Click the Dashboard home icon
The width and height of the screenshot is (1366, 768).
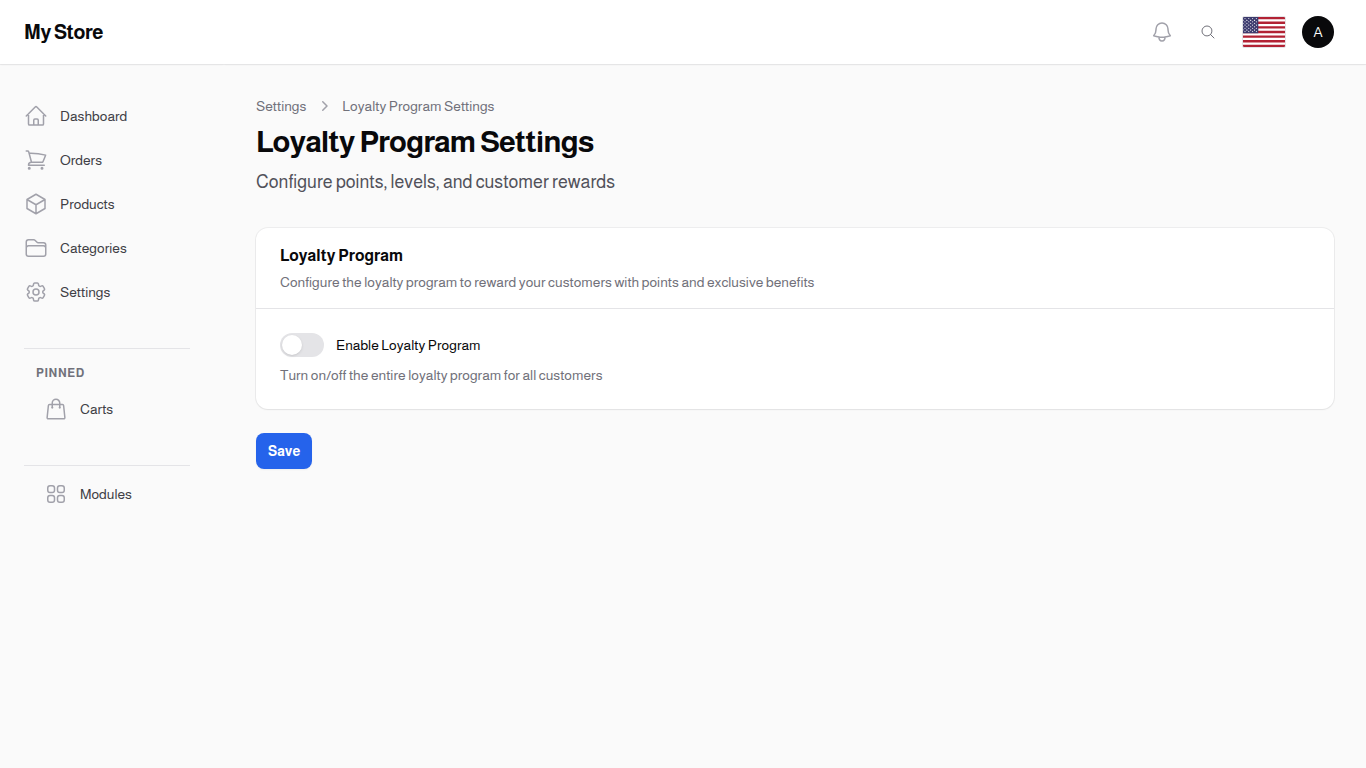pos(36,116)
